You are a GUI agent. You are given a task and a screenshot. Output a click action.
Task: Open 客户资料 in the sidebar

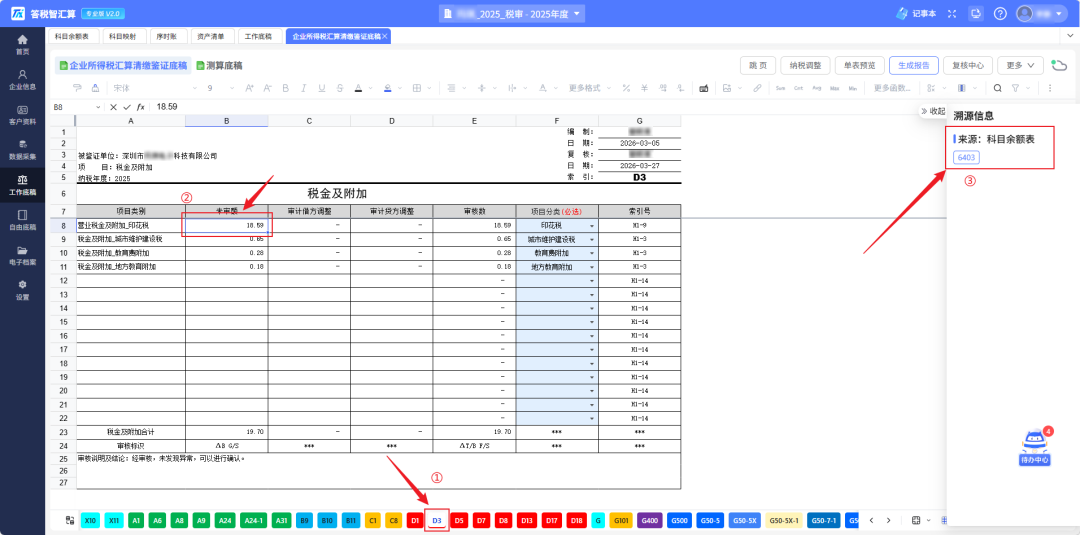pyautogui.click(x=23, y=115)
